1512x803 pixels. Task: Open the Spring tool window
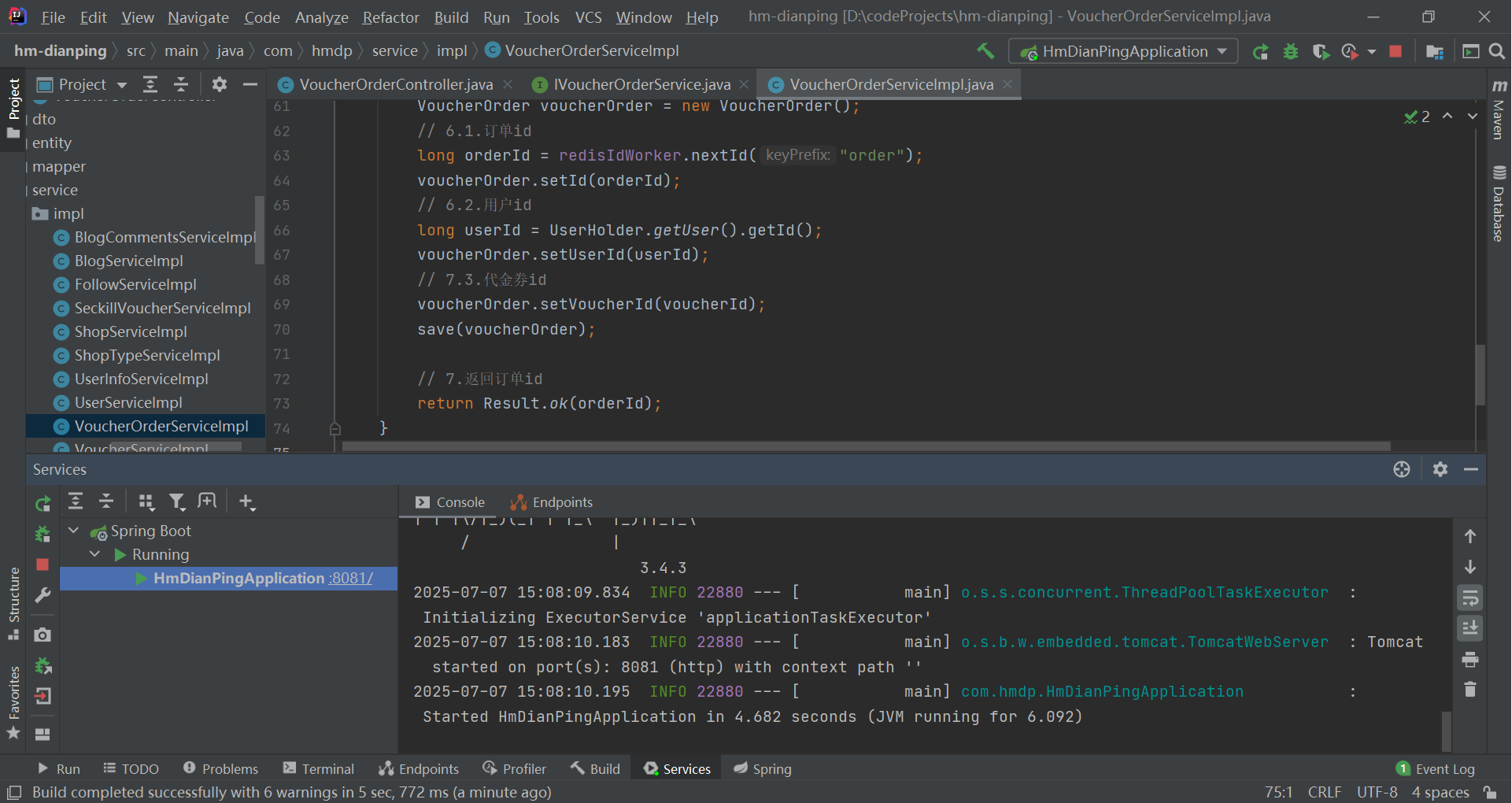(763, 769)
